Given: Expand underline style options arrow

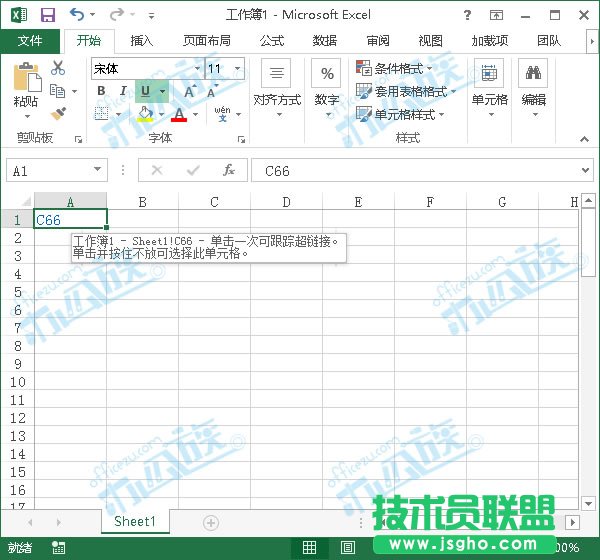Looking at the screenshot, I should (163, 91).
